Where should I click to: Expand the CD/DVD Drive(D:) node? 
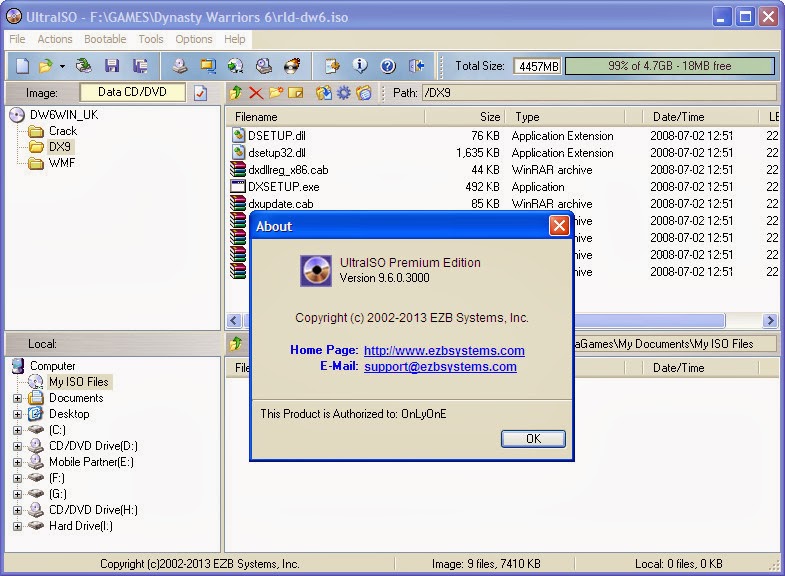pos(18,446)
